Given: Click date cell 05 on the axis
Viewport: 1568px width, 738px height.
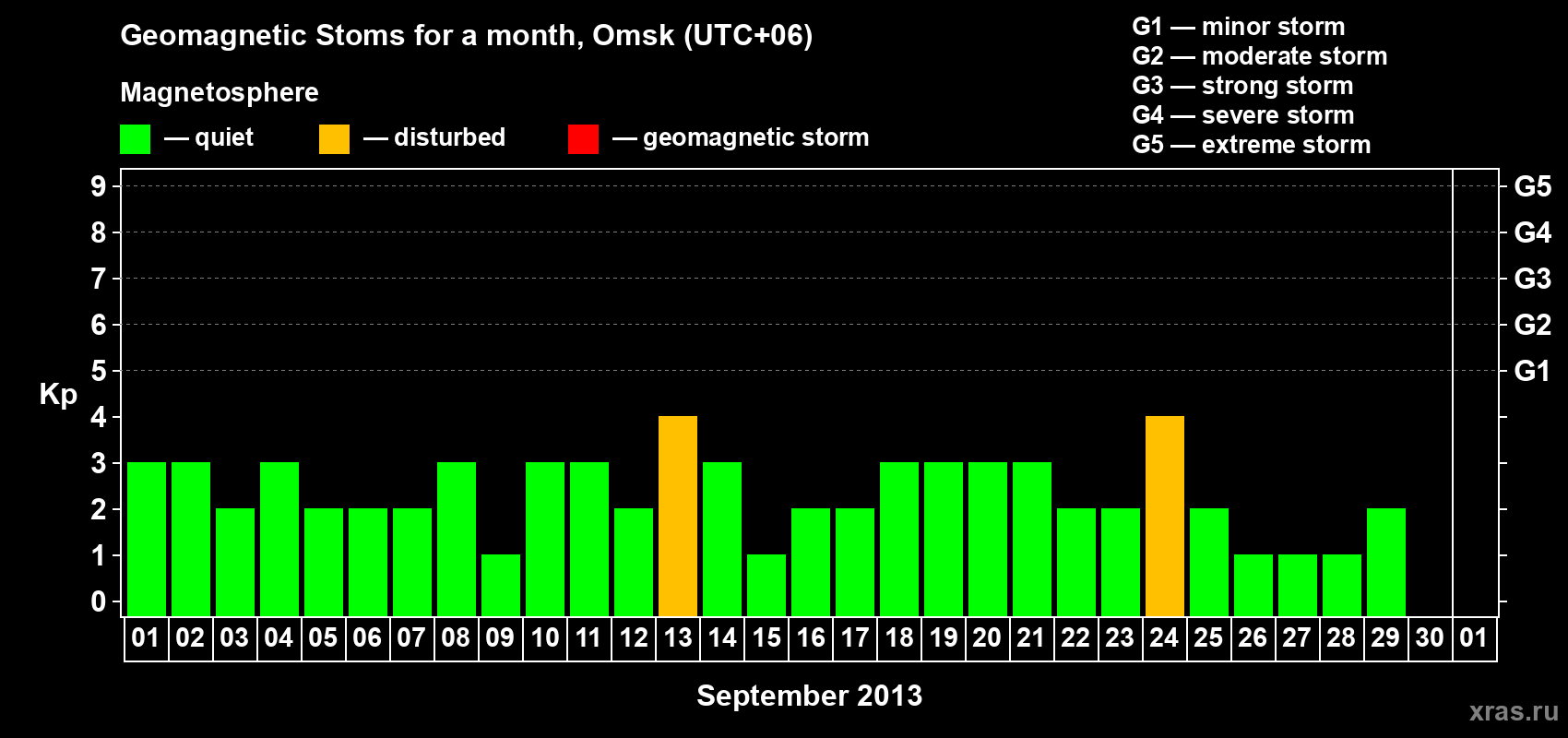Looking at the screenshot, I should pos(323,638).
